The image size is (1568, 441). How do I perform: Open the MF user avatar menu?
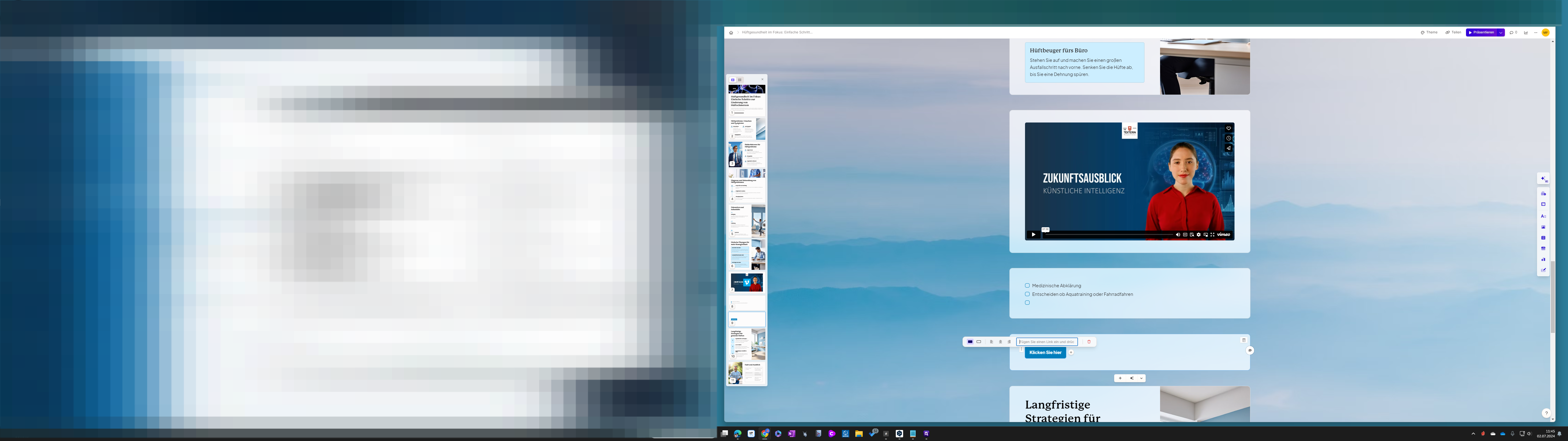[x=1545, y=33]
